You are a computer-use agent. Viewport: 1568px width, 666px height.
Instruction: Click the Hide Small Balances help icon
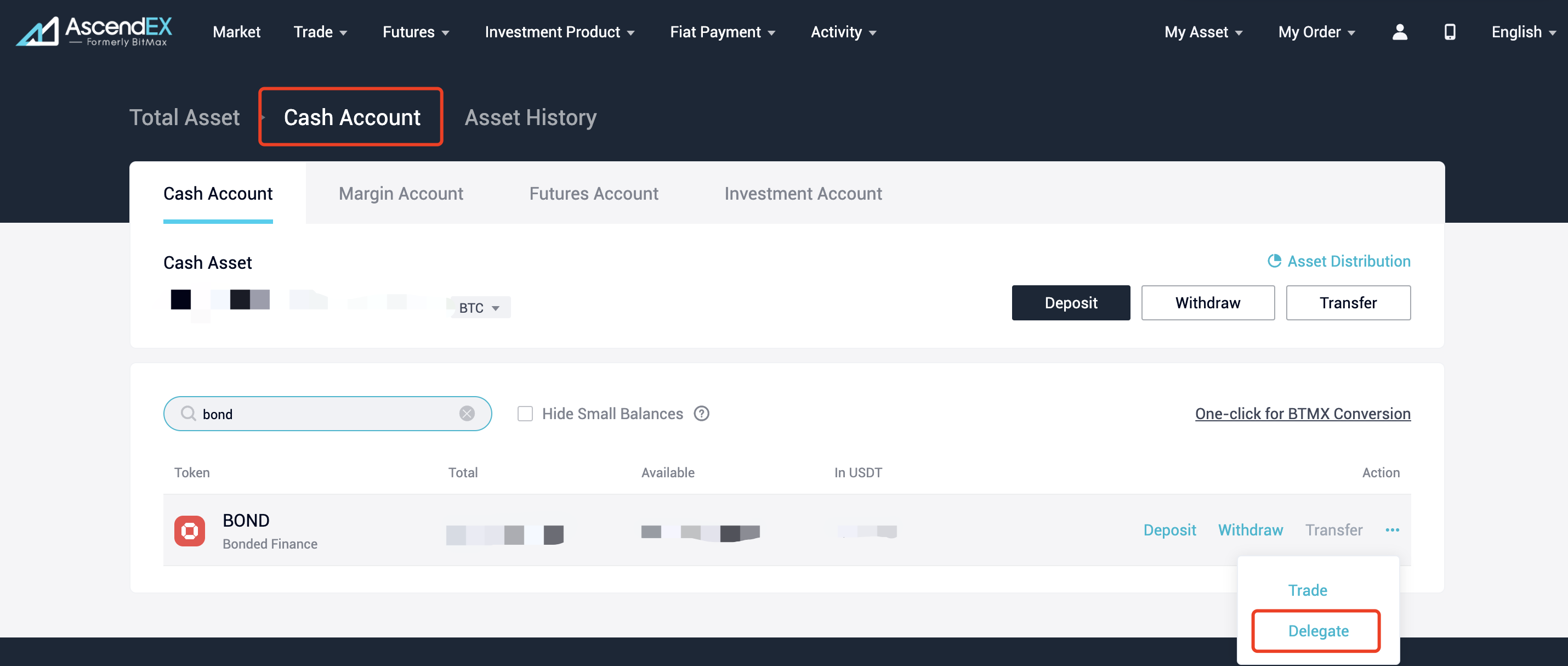pos(701,414)
